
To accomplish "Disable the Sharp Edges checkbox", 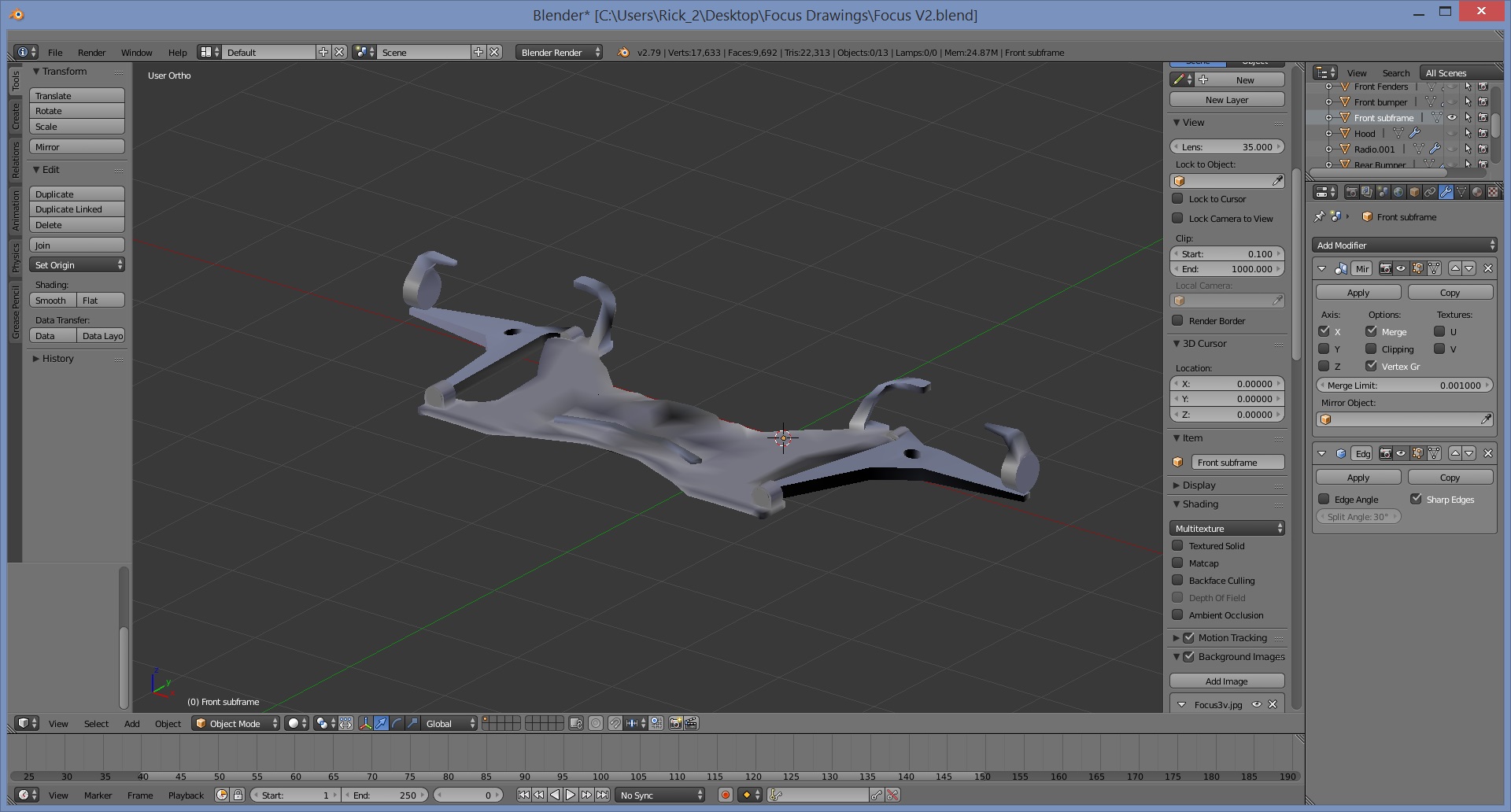I will point(1416,499).
